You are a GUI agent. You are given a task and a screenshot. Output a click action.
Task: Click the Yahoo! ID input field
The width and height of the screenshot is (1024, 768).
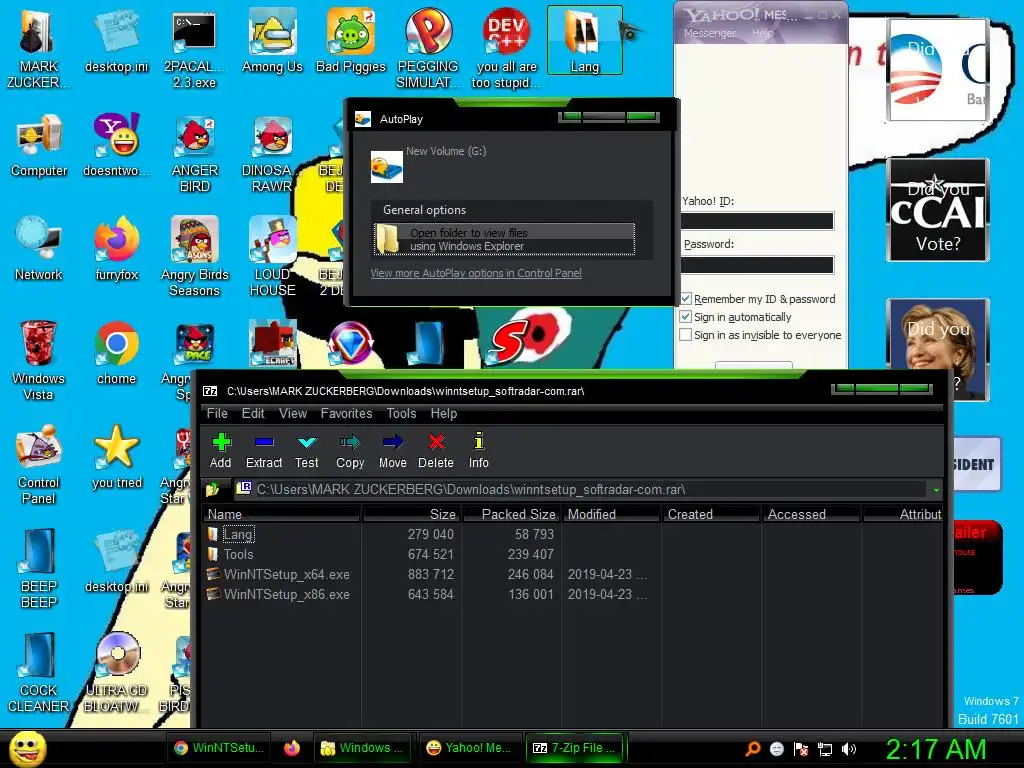758,221
